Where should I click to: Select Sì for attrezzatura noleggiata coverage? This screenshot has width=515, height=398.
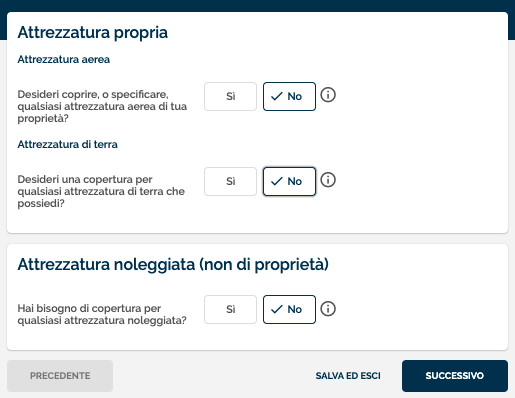[230, 309]
